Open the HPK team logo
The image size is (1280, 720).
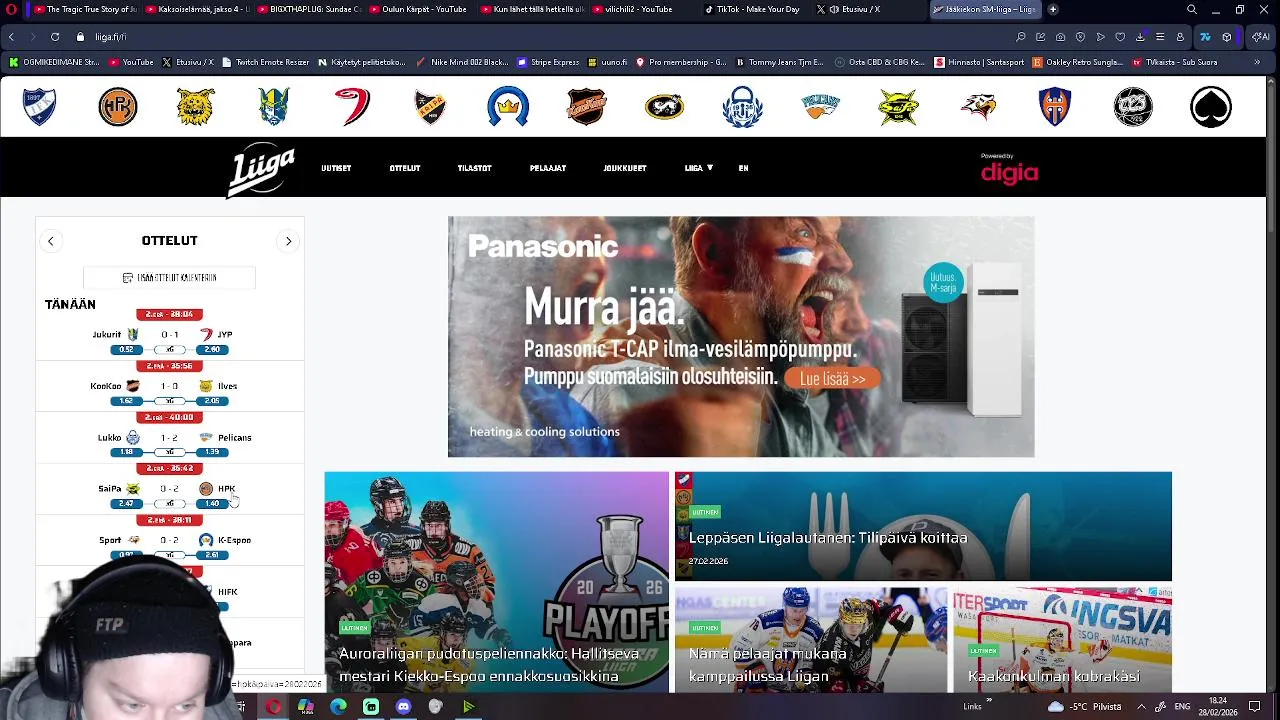118,107
